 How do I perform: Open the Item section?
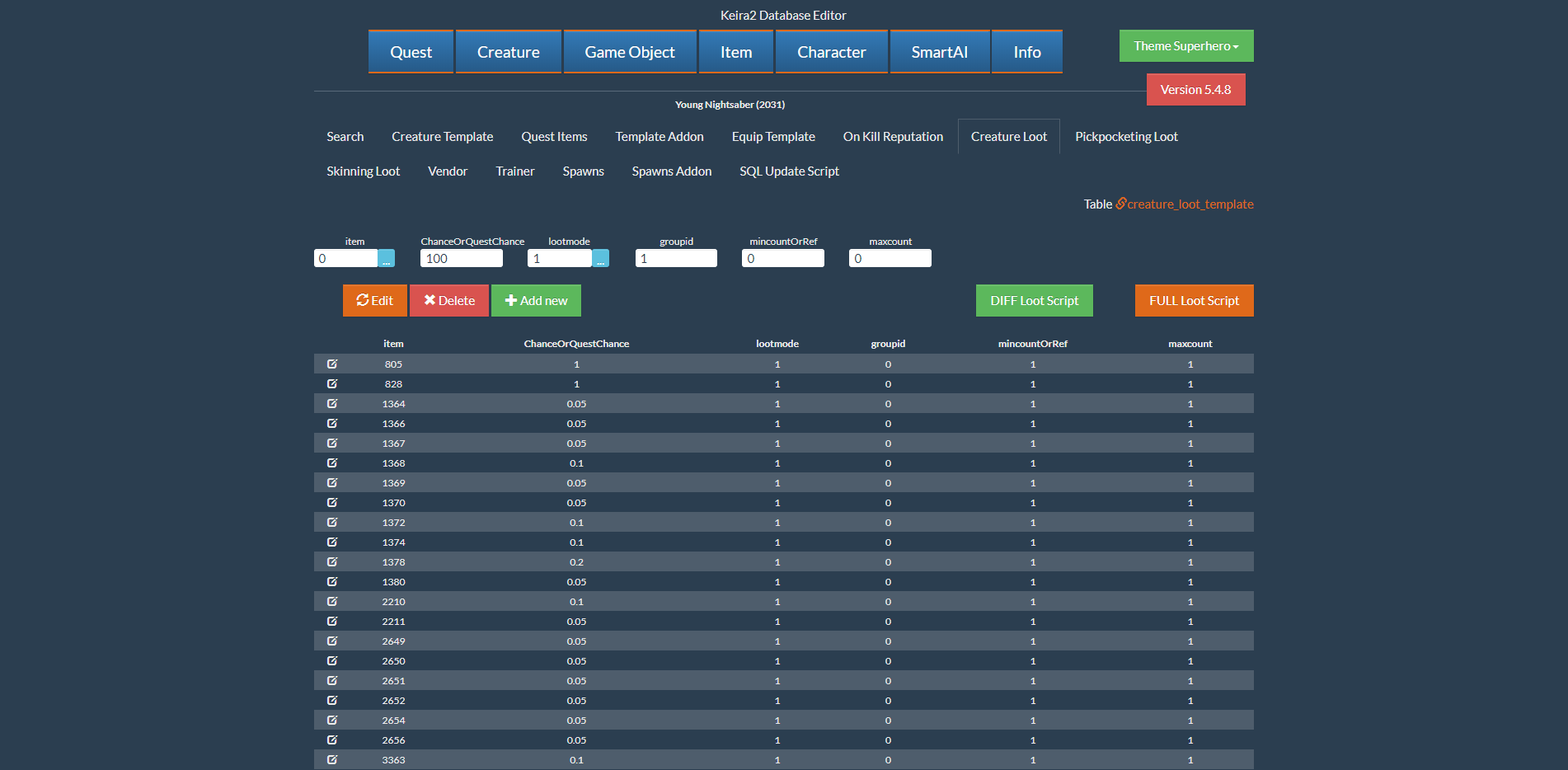pyautogui.click(x=736, y=52)
